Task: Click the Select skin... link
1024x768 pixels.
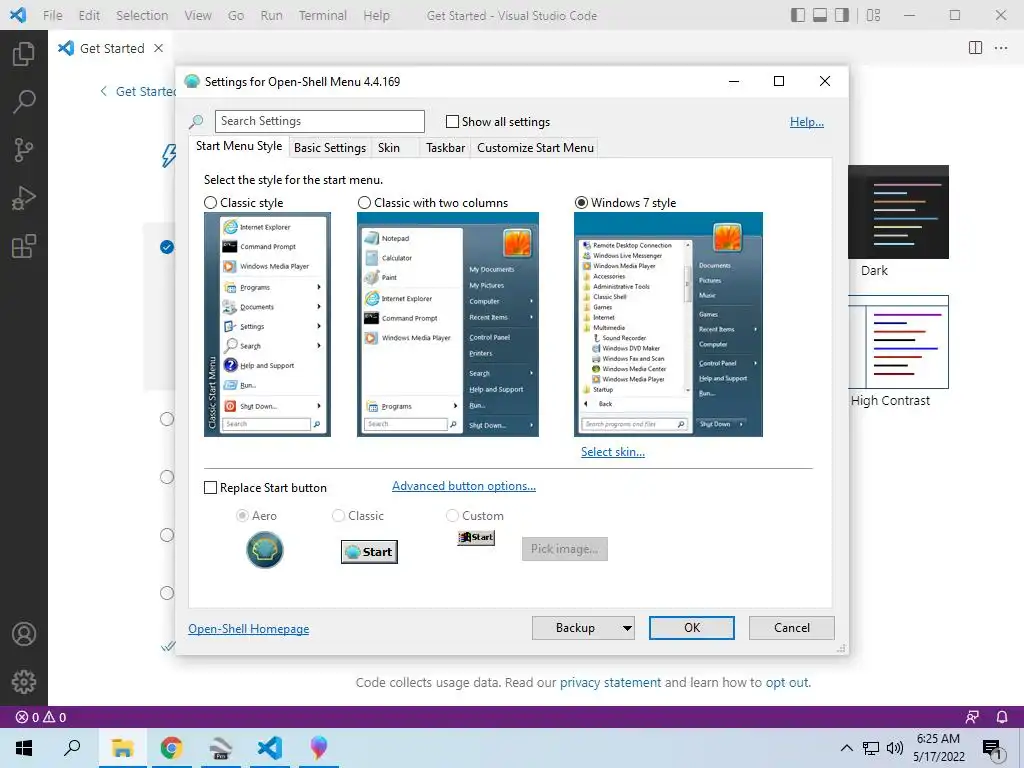Action: 613,452
